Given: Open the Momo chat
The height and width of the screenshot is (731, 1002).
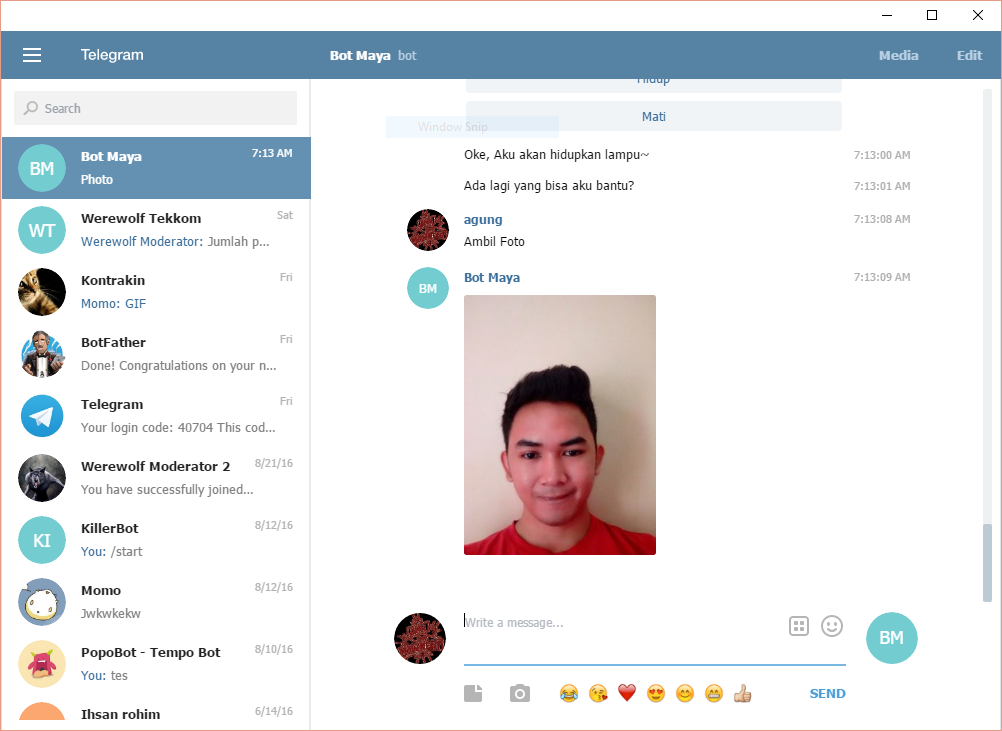Looking at the screenshot, I should pos(156,602).
